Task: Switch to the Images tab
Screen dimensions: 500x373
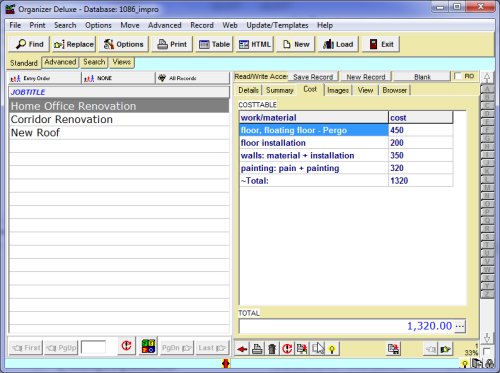Action: tap(338, 90)
